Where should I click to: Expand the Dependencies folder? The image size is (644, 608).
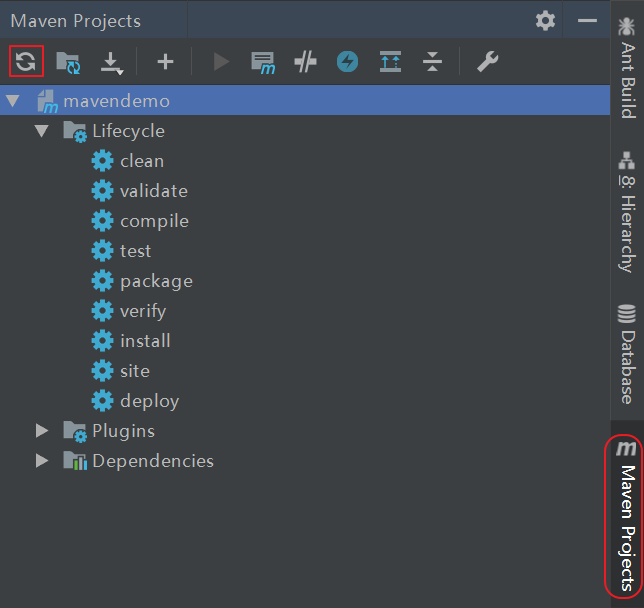pyautogui.click(x=41, y=461)
